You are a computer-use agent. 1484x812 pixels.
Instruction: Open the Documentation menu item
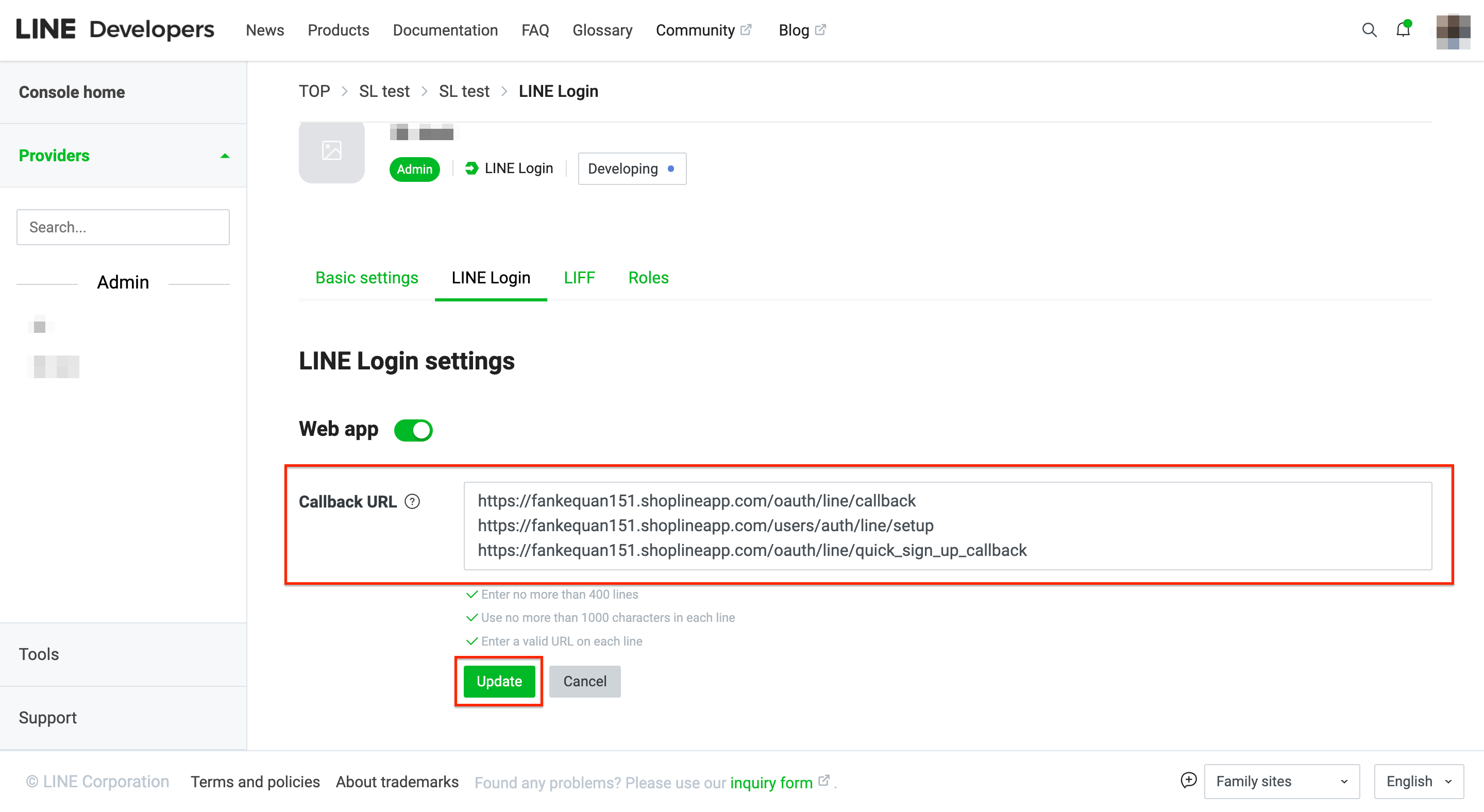click(445, 30)
